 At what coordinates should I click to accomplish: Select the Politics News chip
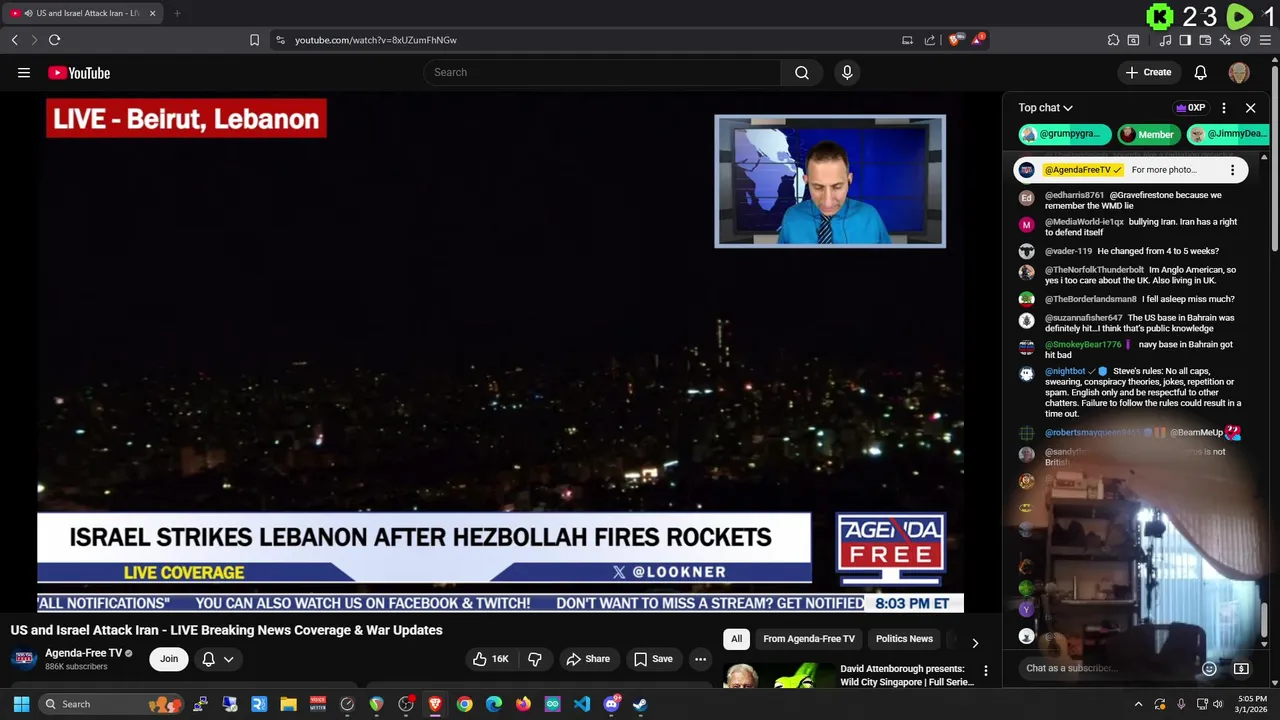(x=904, y=639)
